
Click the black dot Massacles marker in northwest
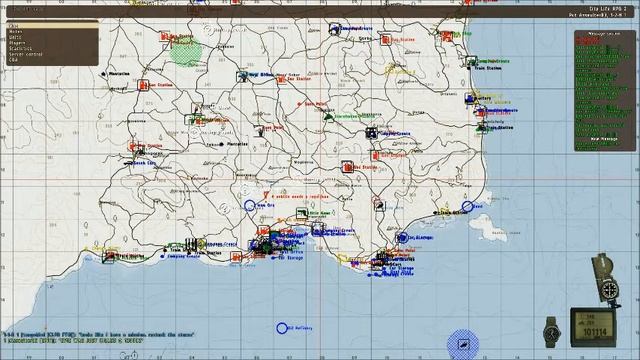[103, 74]
